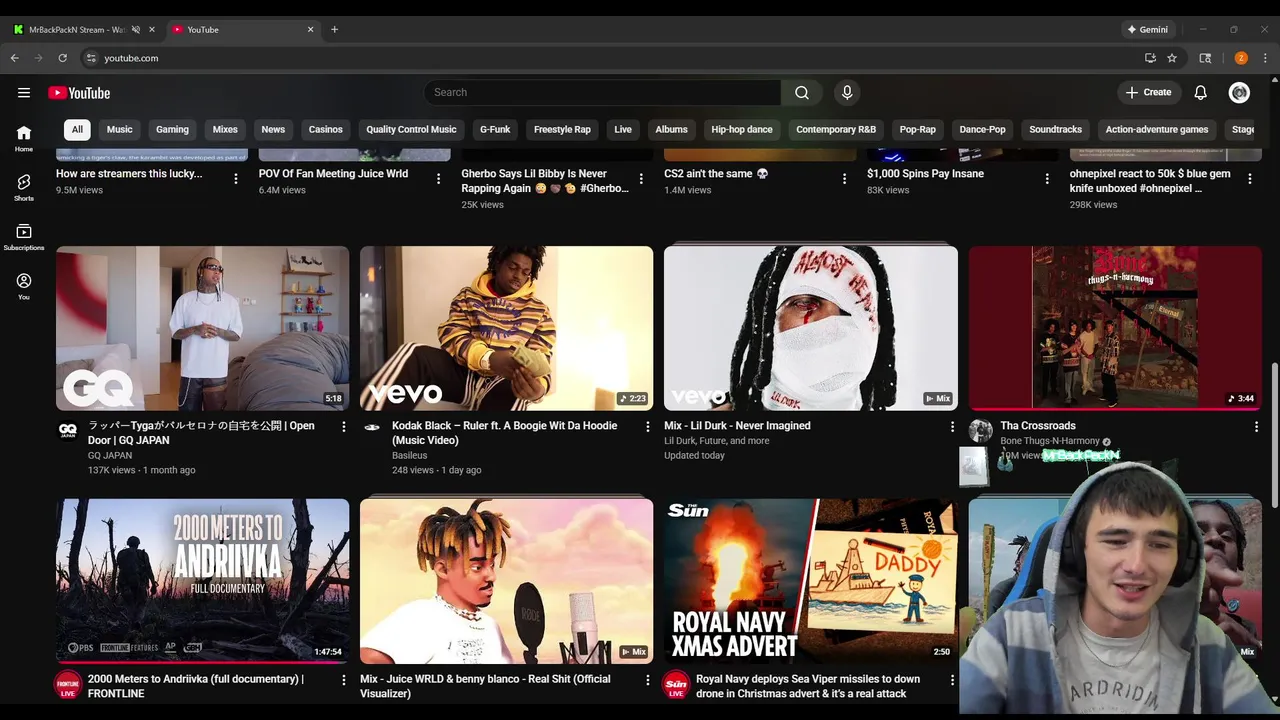This screenshot has width=1280, height=720.
Task: Select the Contemporary R&B chip
Action: (x=836, y=129)
